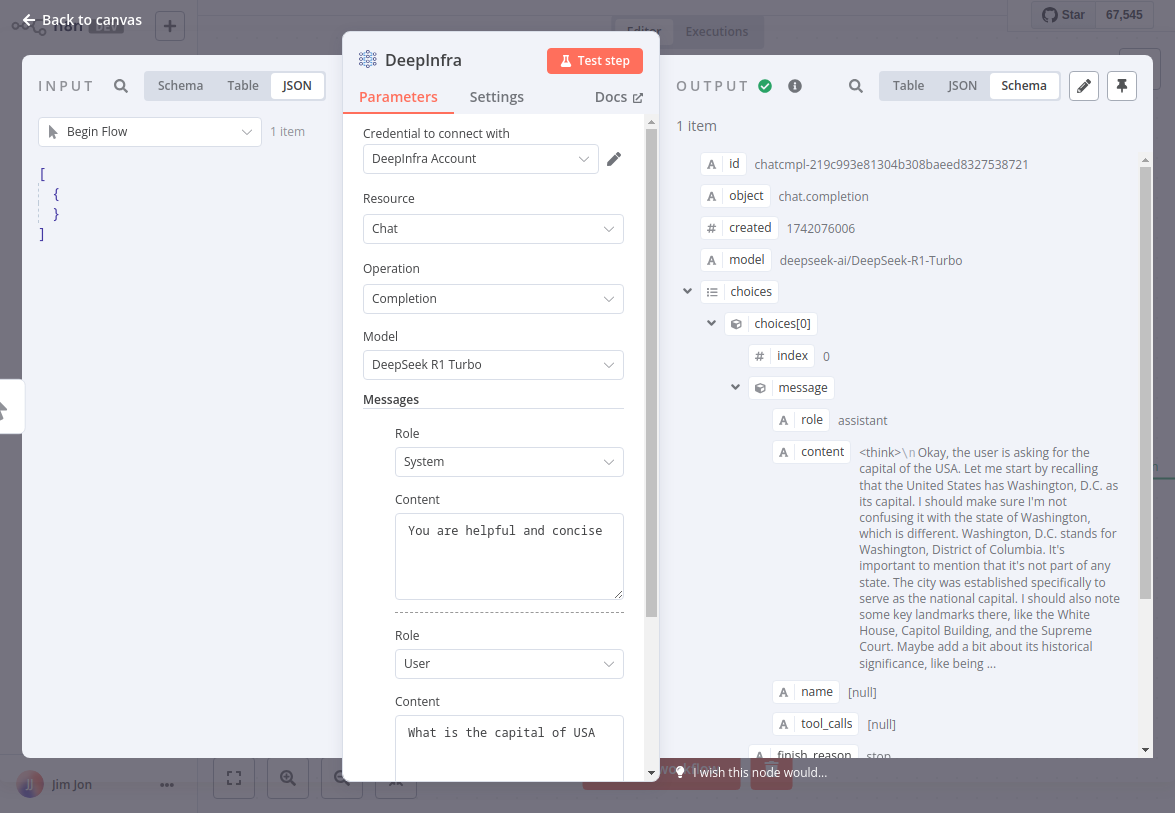Screen dimensions: 1175x813
Task: Click the object schema field
Action: (735, 196)
